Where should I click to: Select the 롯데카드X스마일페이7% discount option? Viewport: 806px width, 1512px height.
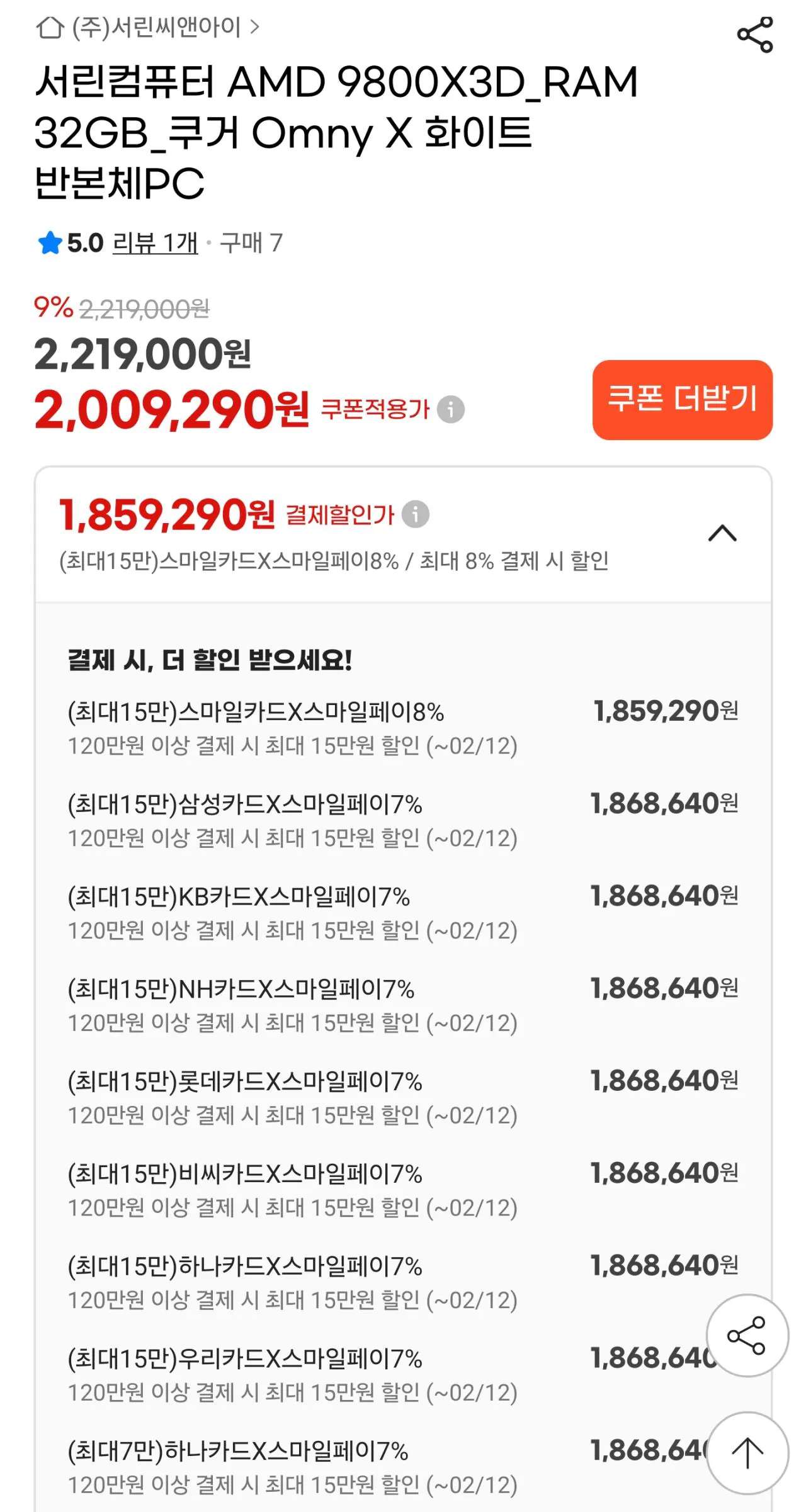245,1081
